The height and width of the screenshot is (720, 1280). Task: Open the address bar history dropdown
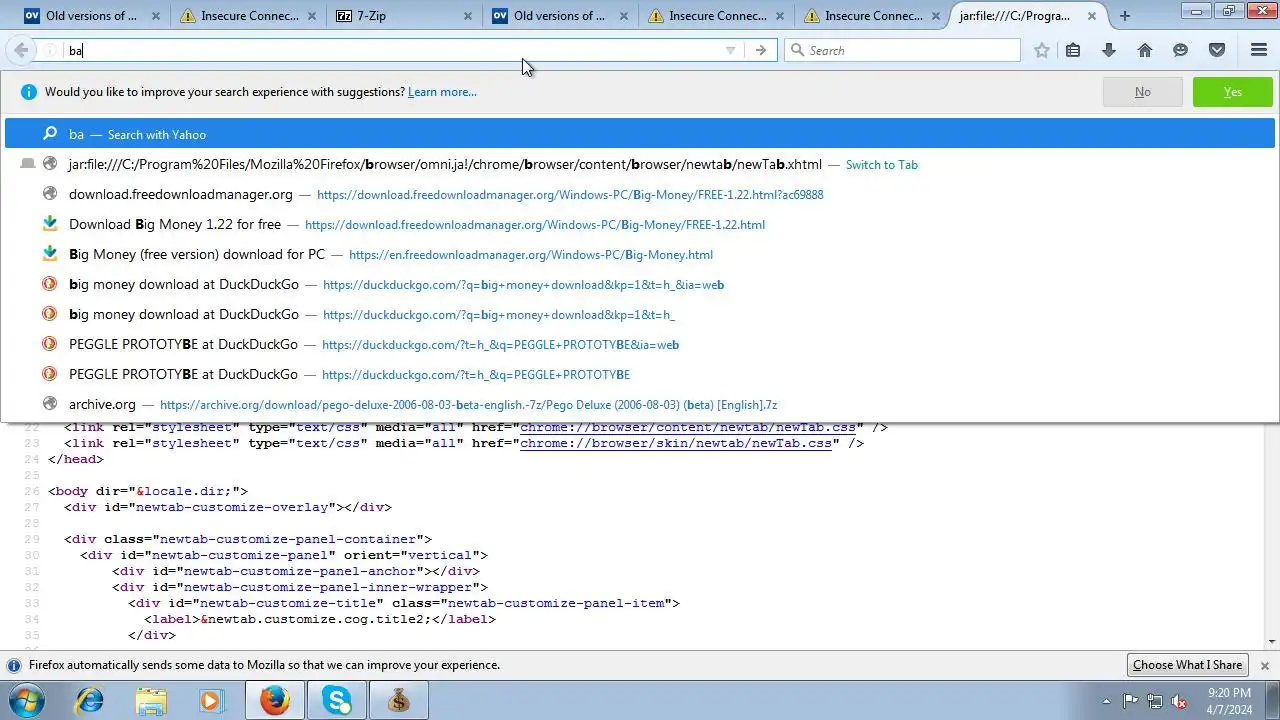730,50
